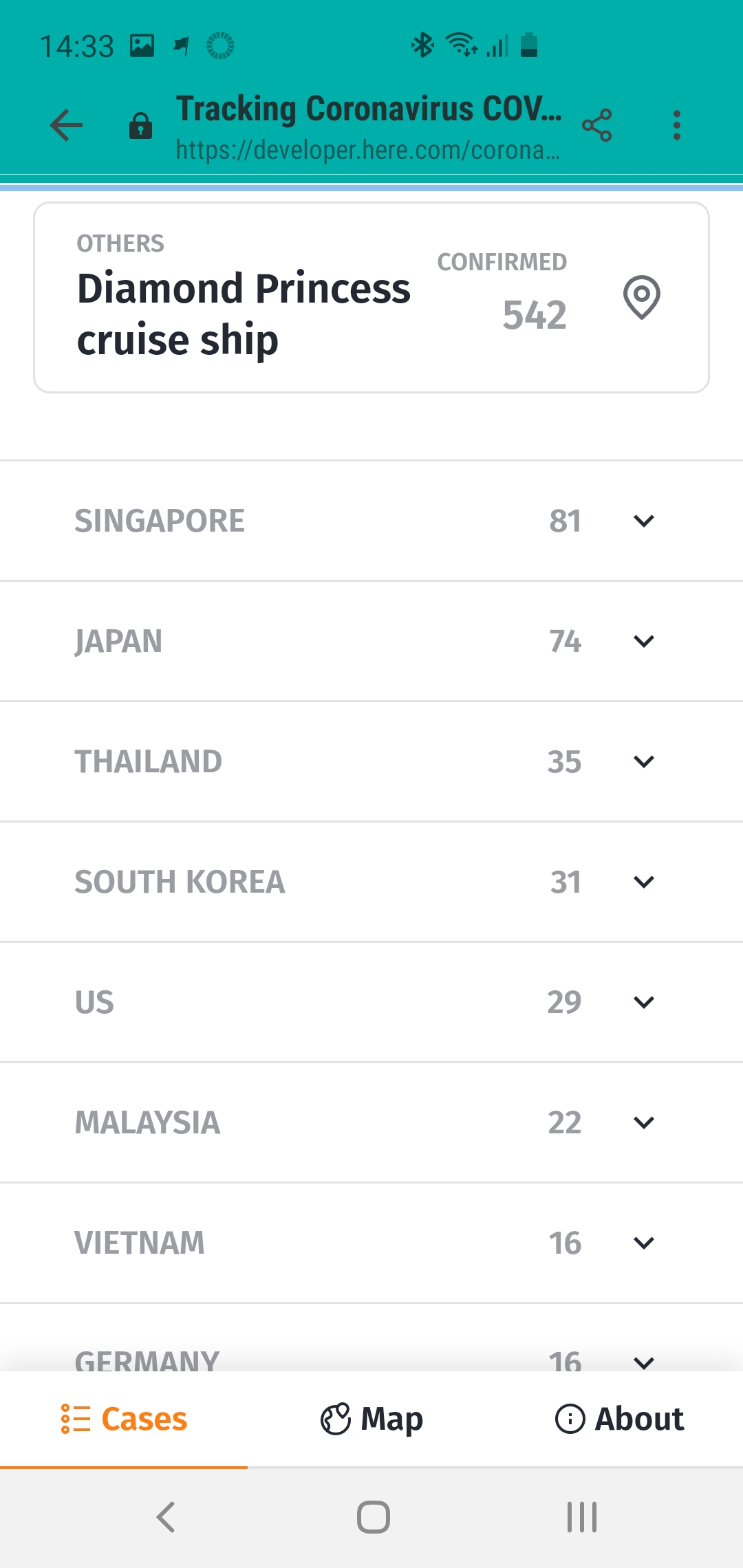Open Android recent apps button
The height and width of the screenshot is (1568, 743).
[x=581, y=1516]
